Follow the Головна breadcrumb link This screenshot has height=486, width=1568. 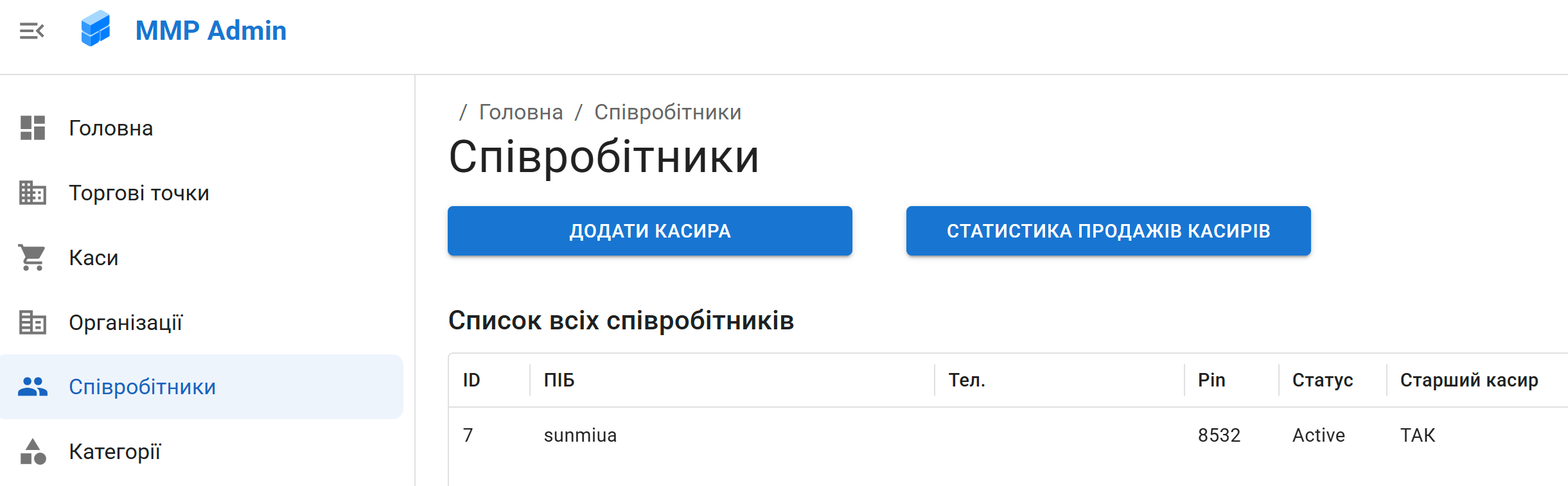coord(521,112)
